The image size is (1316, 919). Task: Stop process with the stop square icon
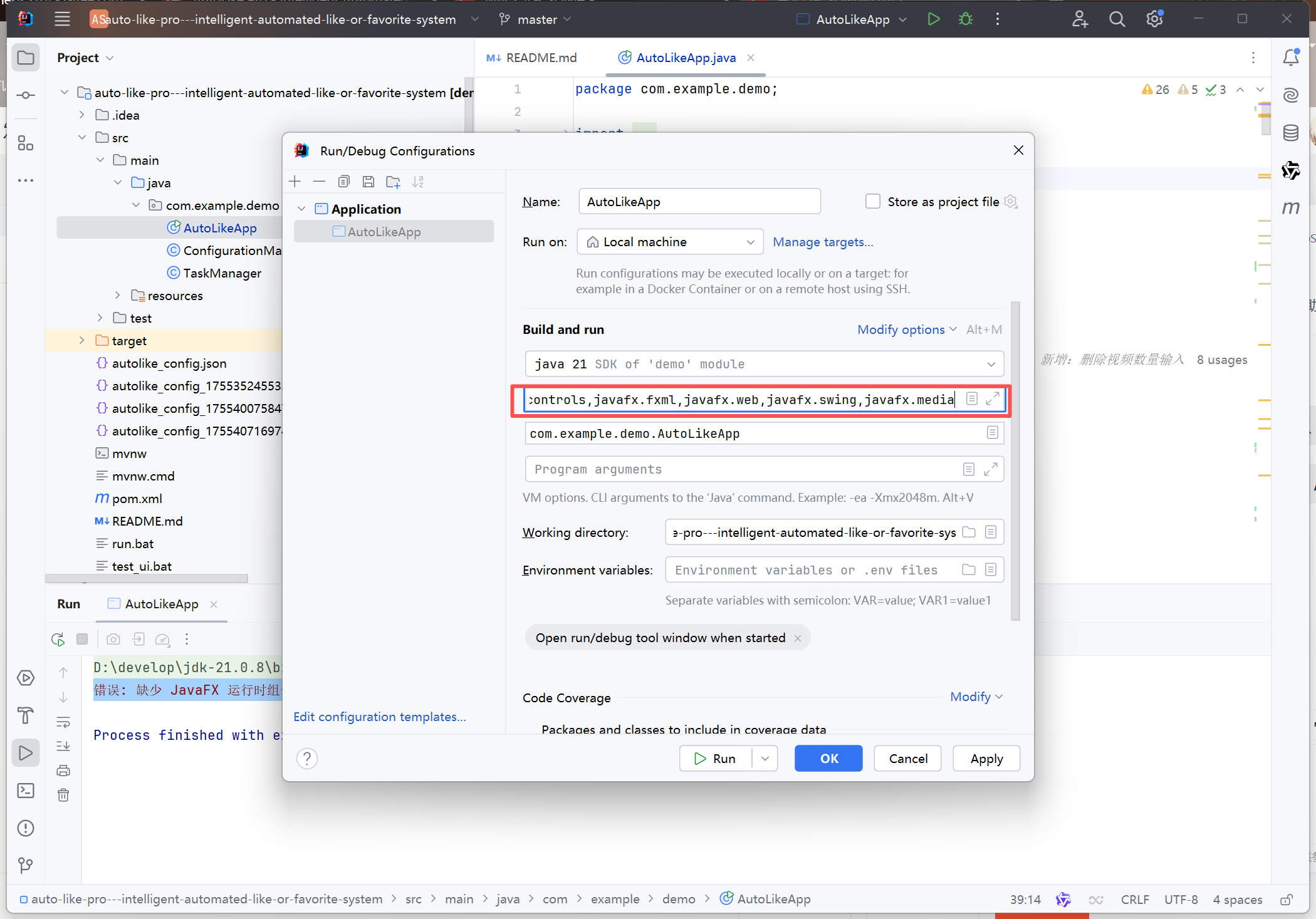[82, 639]
